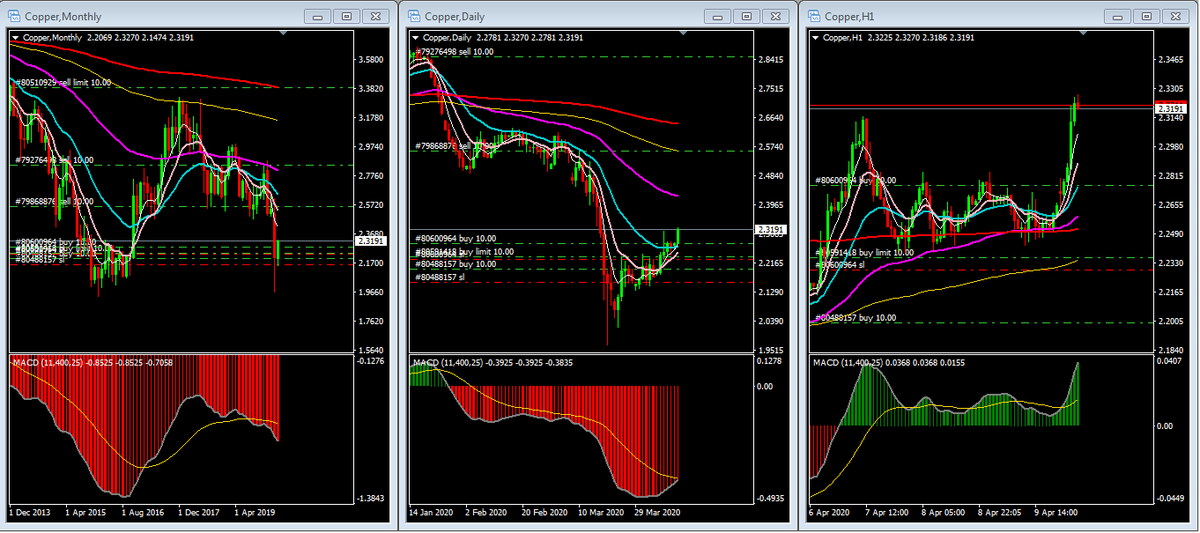Viewport: 1200px width, 533px height.
Task: Click the 2.8415 price level on Daily axis
Action: point(770,60)
